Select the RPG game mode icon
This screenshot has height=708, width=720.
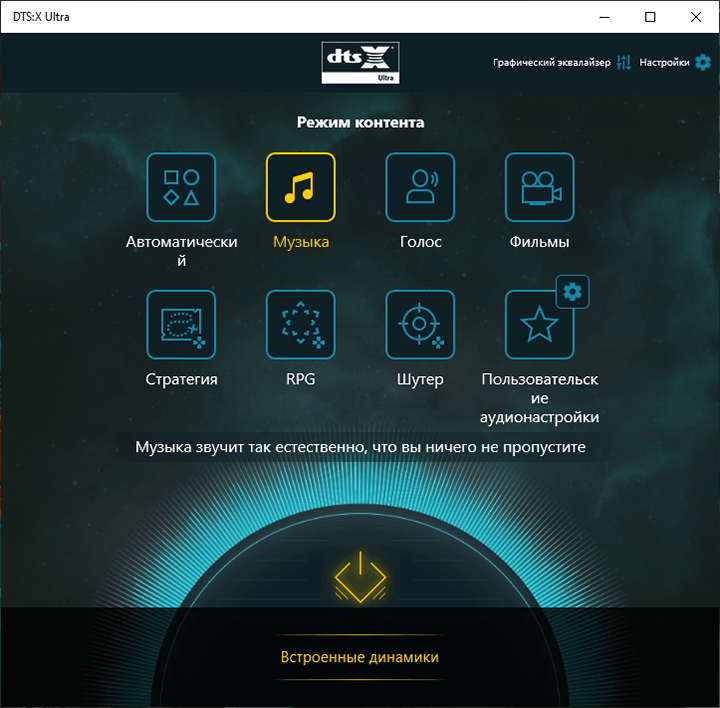pos(300,325)
